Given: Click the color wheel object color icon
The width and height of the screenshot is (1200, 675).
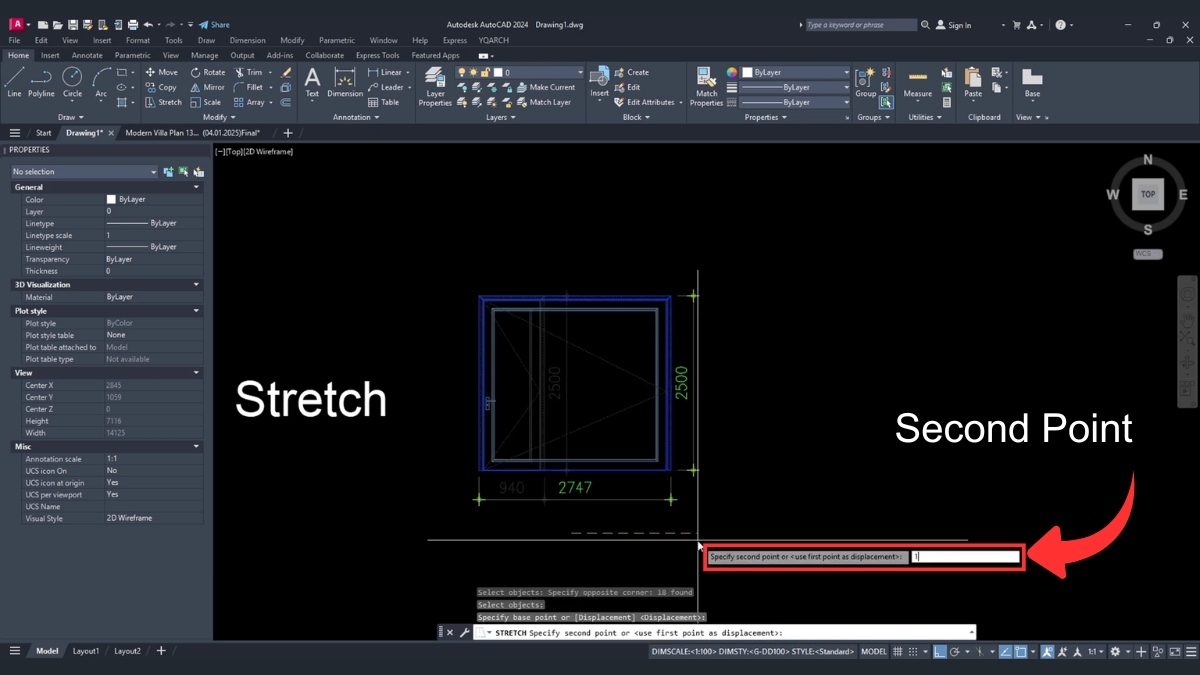Looking at the screenshot, I should [x=731, y=72].
